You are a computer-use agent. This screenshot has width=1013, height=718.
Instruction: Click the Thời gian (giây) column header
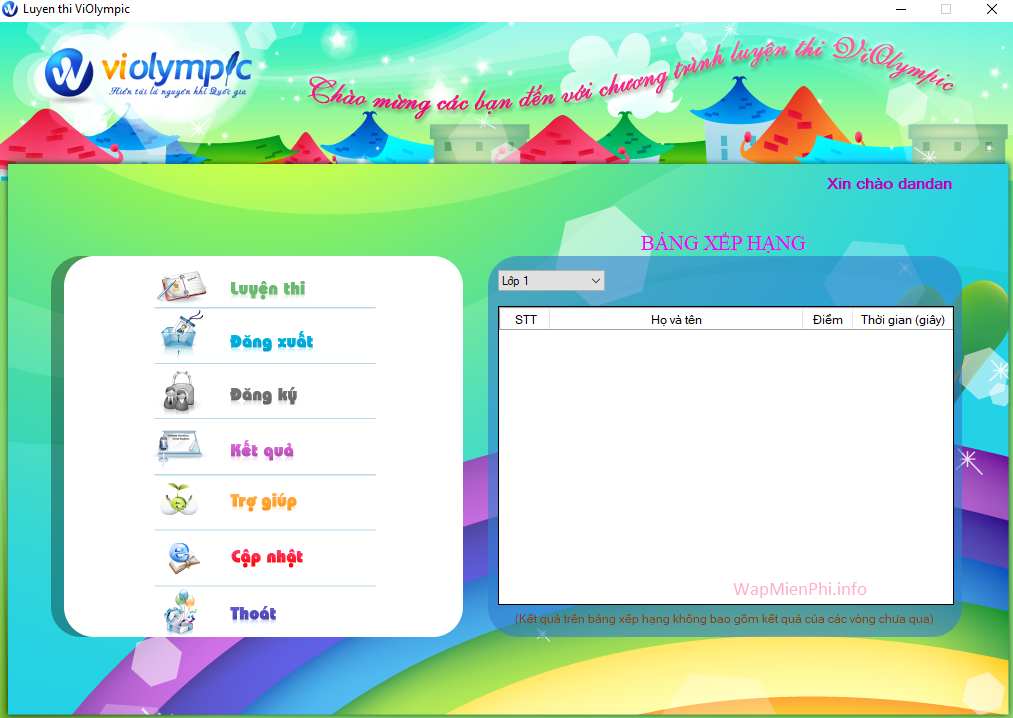903,319
